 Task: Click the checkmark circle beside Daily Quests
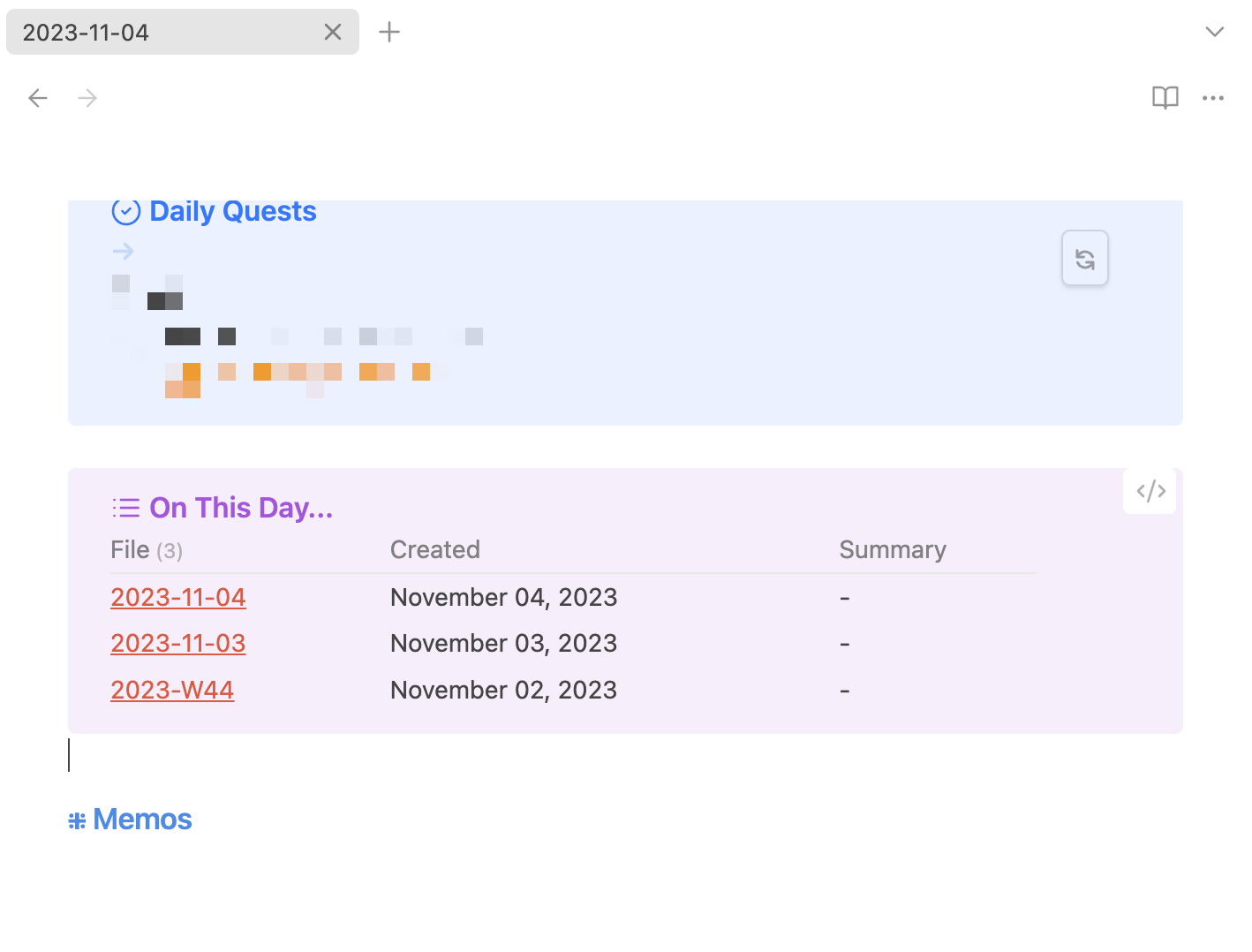click(x=126, y=211)
